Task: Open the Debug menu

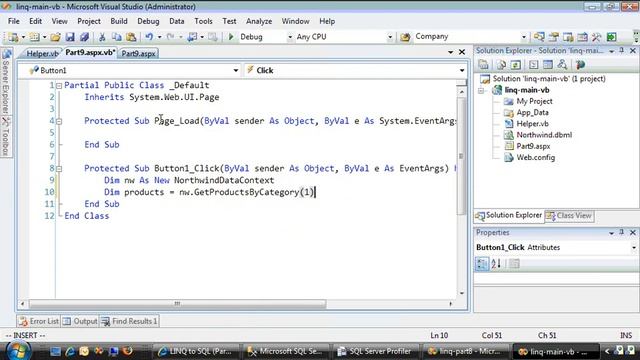Action: (x=148, y=21)
